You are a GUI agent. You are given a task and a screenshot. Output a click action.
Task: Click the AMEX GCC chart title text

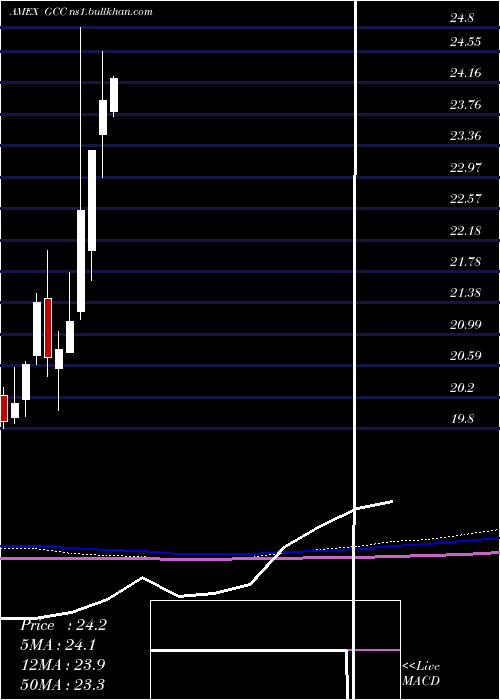pos(81,12)
